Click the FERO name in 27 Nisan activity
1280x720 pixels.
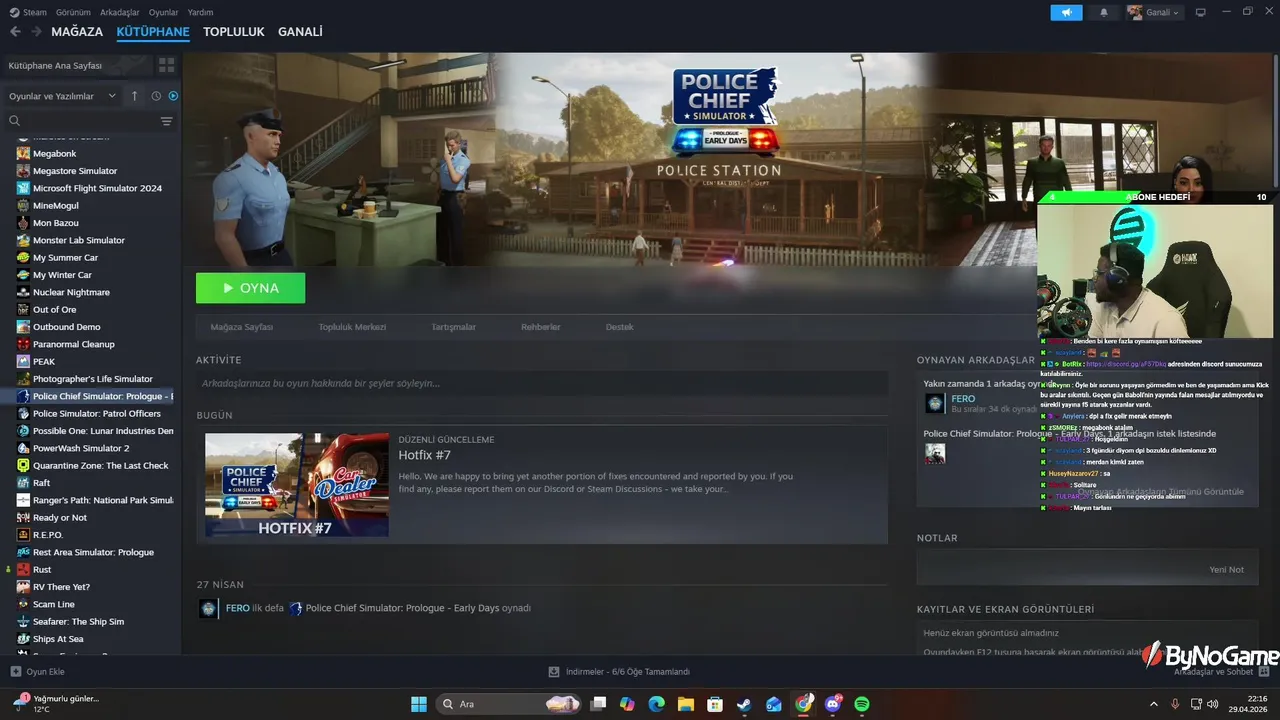pos(238,608)
